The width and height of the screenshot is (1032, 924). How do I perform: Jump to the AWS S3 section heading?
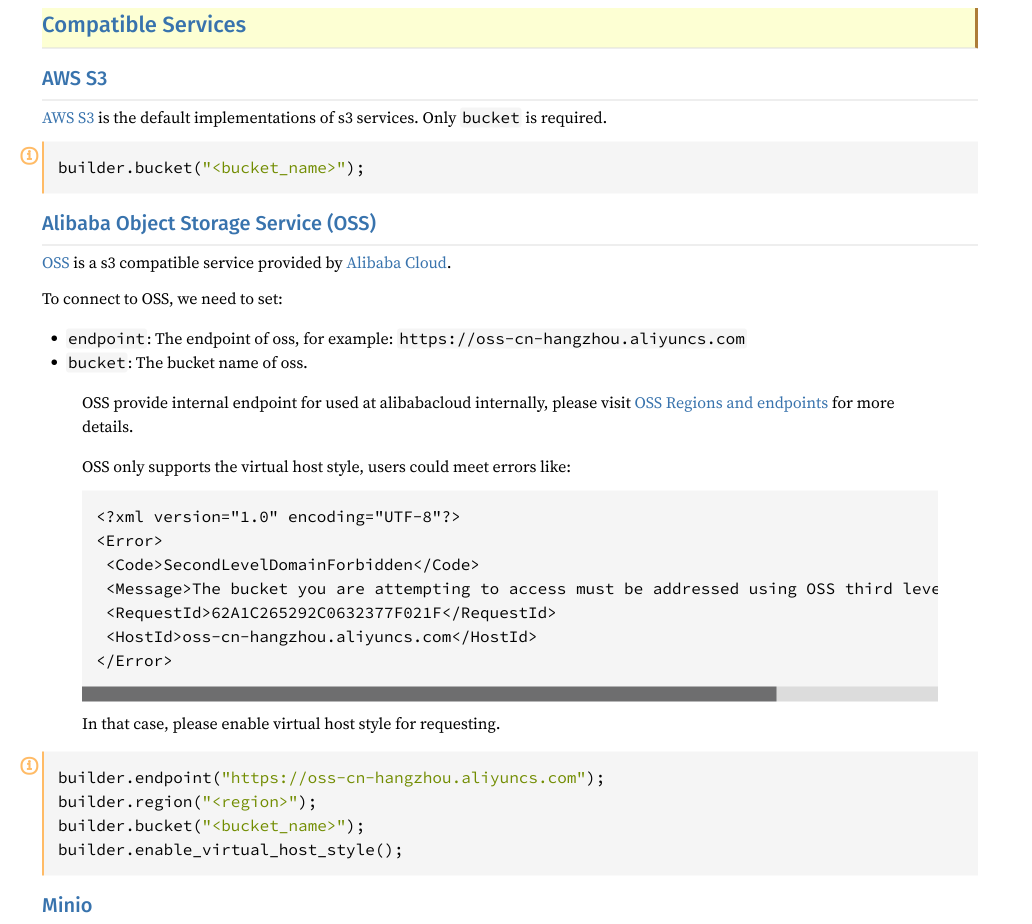coord(74,78)
